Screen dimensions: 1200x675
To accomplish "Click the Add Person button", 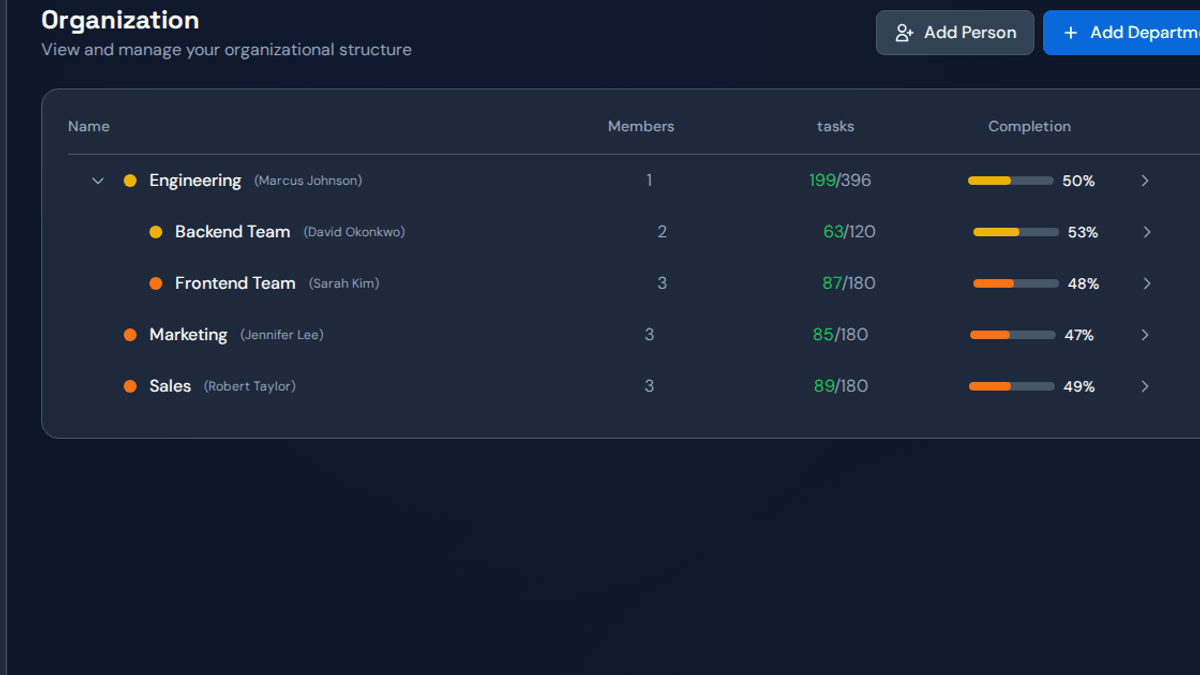I will [955, 33].
